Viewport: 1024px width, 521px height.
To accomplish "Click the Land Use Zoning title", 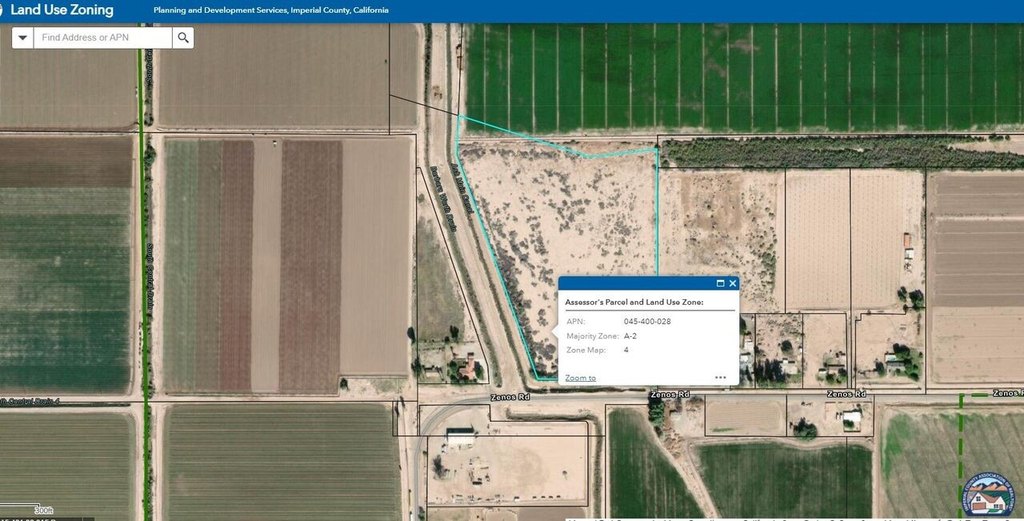I will [x=62, y=11].
